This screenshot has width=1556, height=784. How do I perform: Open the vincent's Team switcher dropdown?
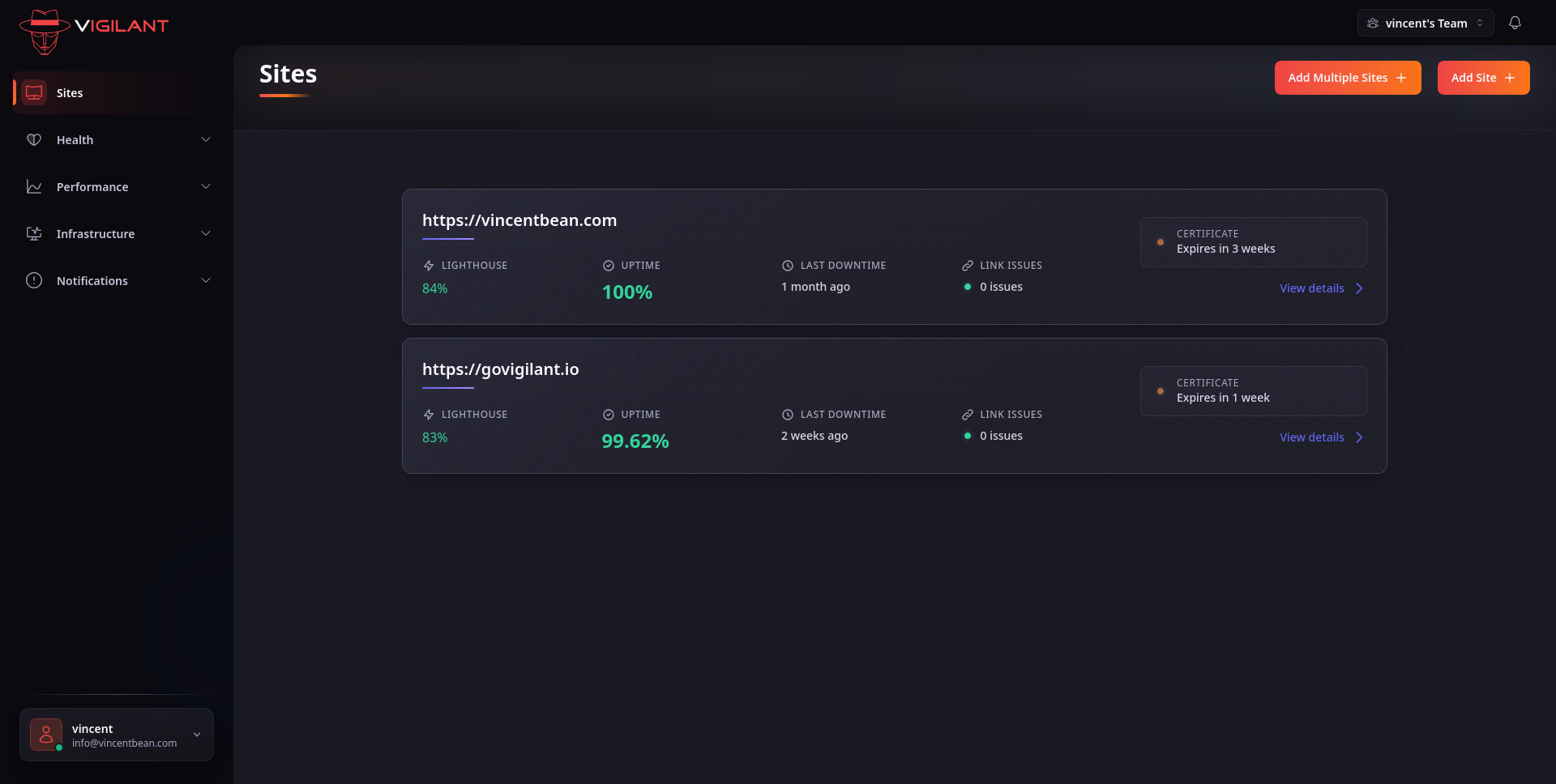(x=1425, y=23)
